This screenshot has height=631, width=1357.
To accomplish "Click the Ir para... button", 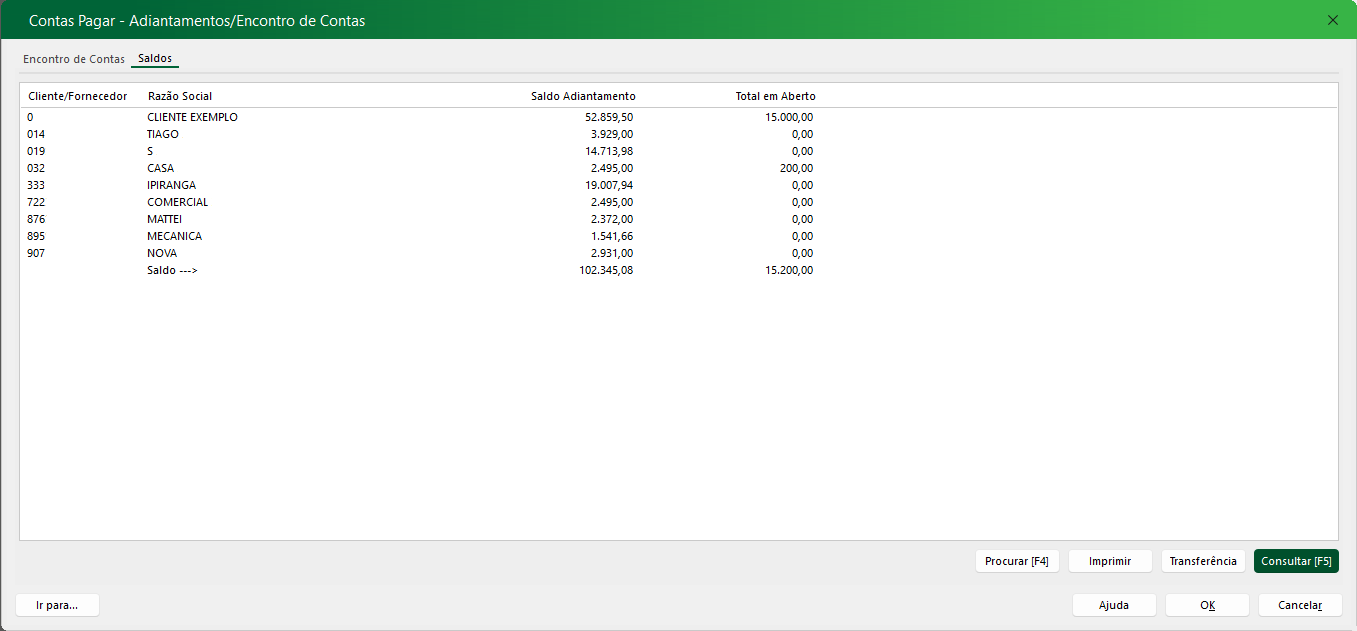I will (x=57, y=605).
